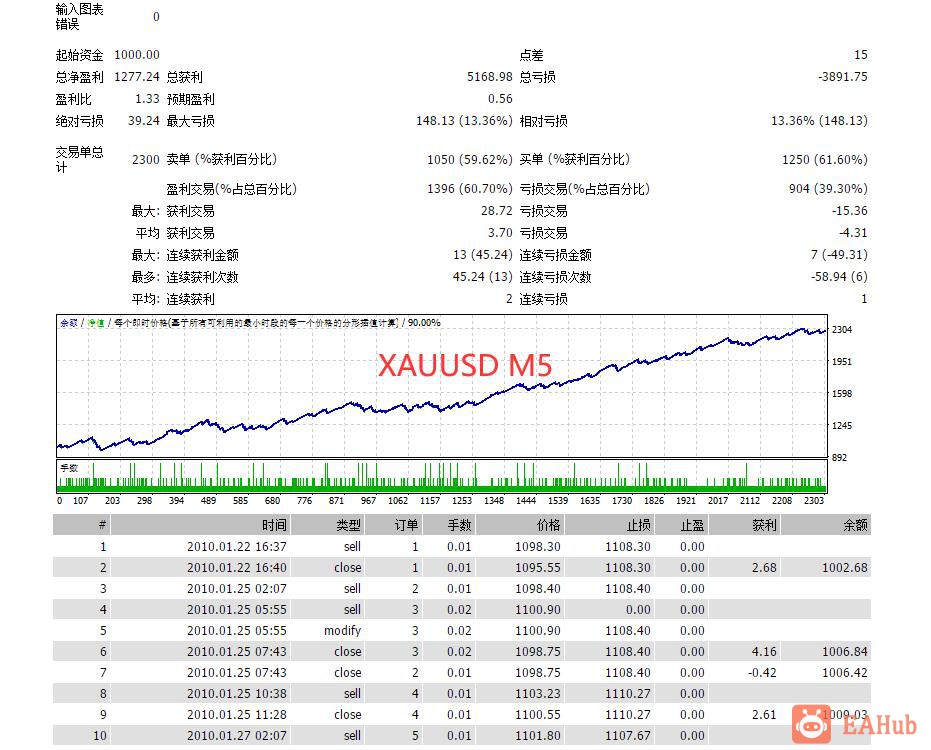Click the balance curve chart

pyautogui.click(x=442, y=386)
